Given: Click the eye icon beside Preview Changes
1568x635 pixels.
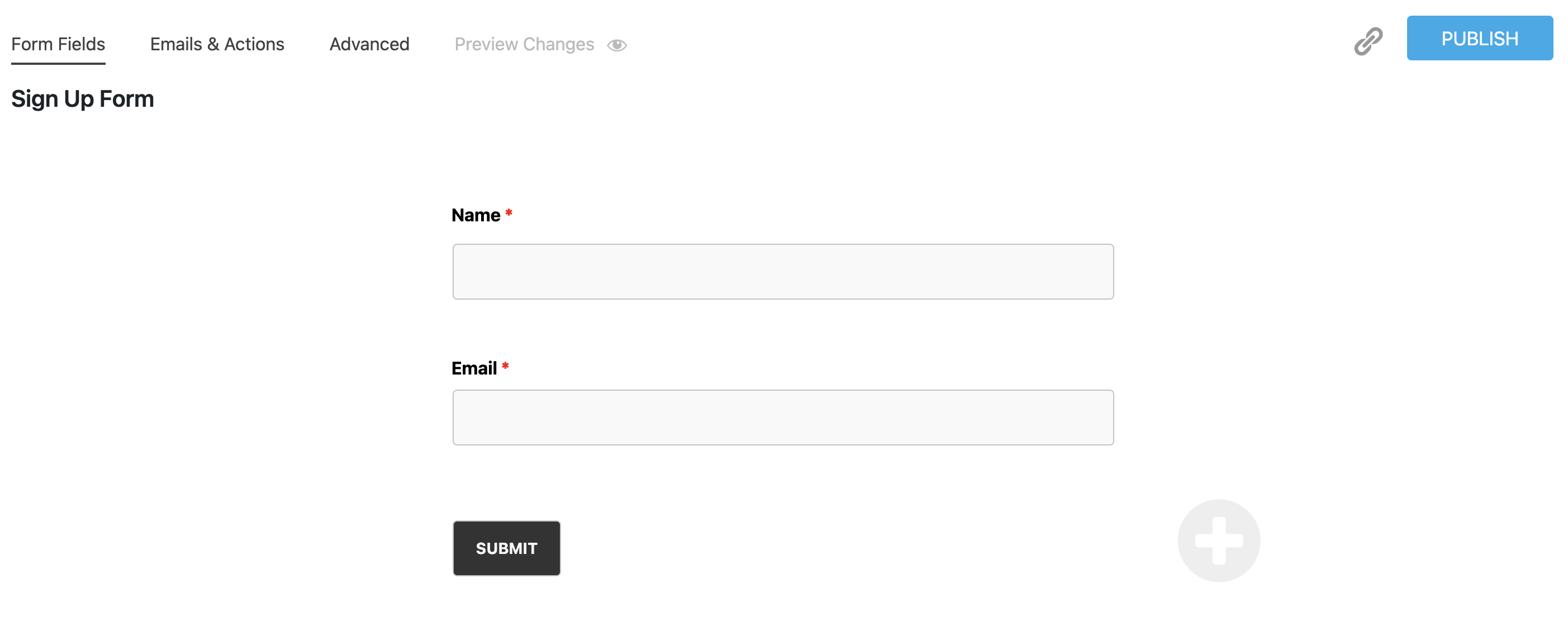Looking at the screenshot, I should pyautogui.click(x=616, y=45).
